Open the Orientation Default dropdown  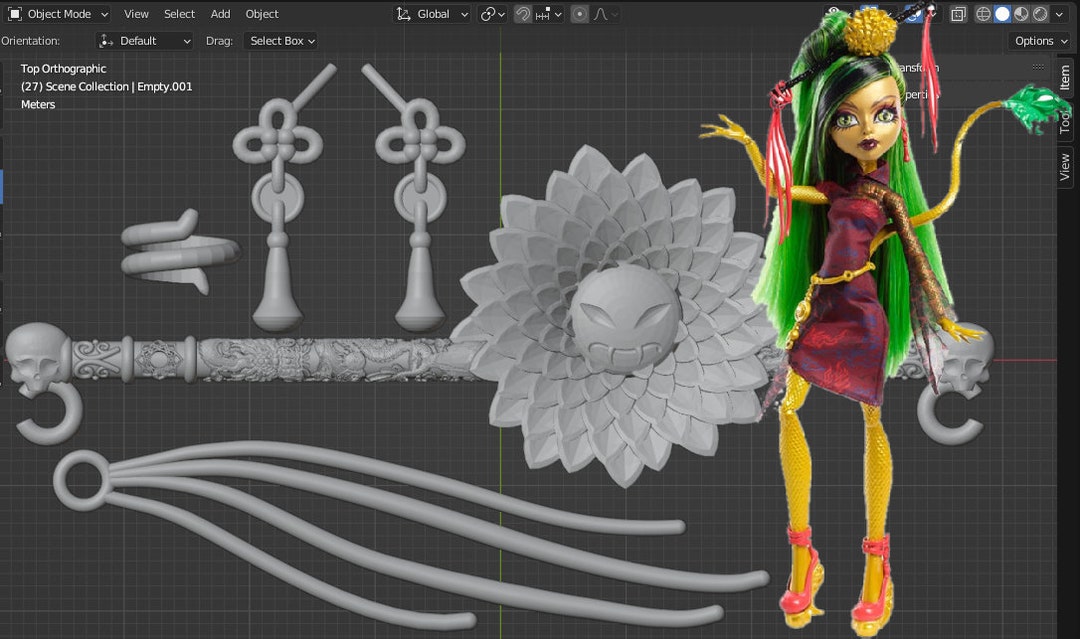pos(145,41)
